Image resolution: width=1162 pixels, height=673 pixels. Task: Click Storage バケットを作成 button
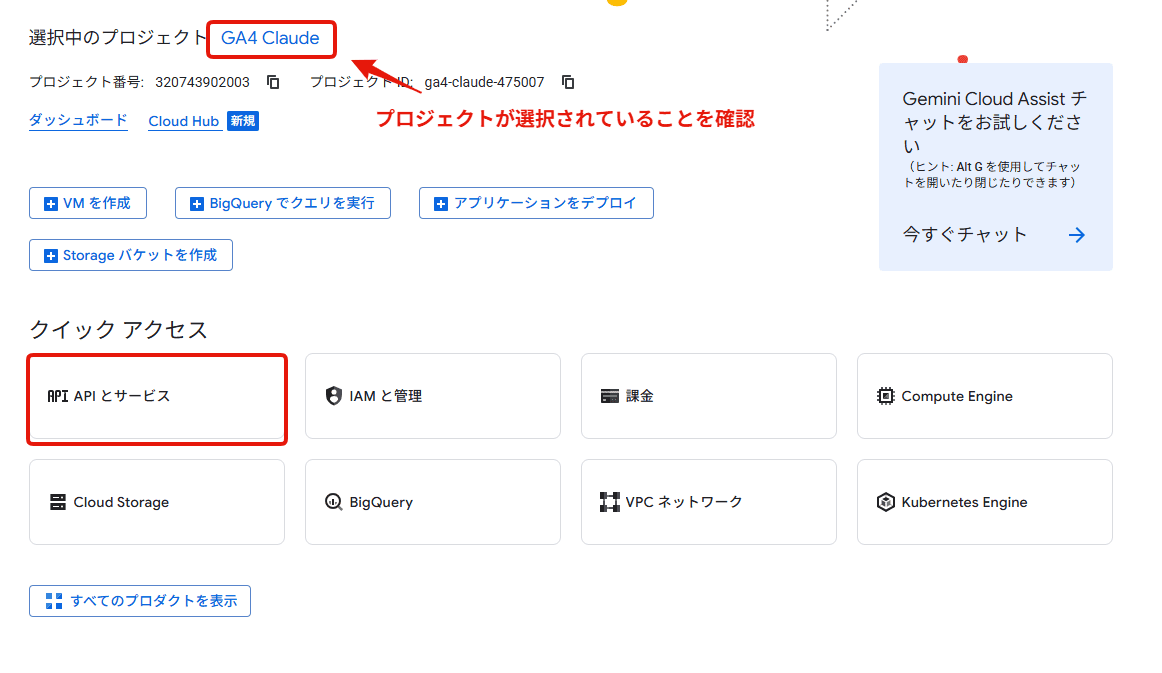[131, 255]
